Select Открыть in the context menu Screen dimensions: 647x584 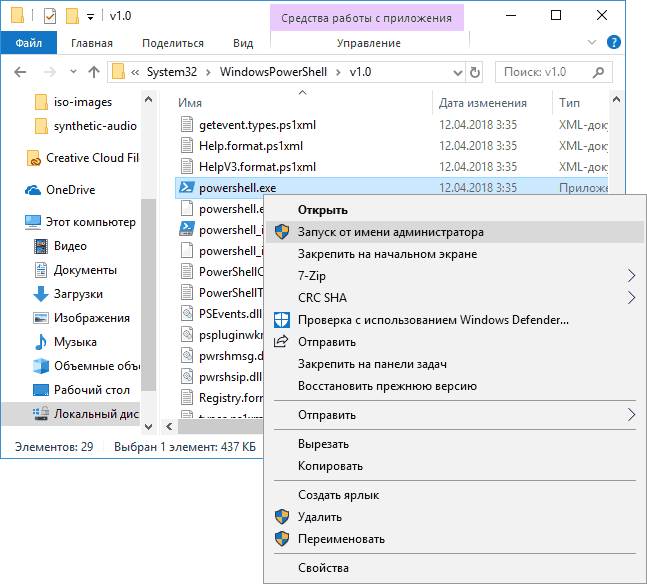pyautogui.click(x=454, y=210)
